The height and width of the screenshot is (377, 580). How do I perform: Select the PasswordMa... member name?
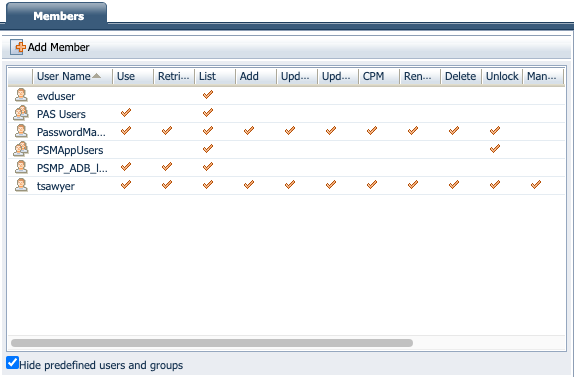coord(71,132)
